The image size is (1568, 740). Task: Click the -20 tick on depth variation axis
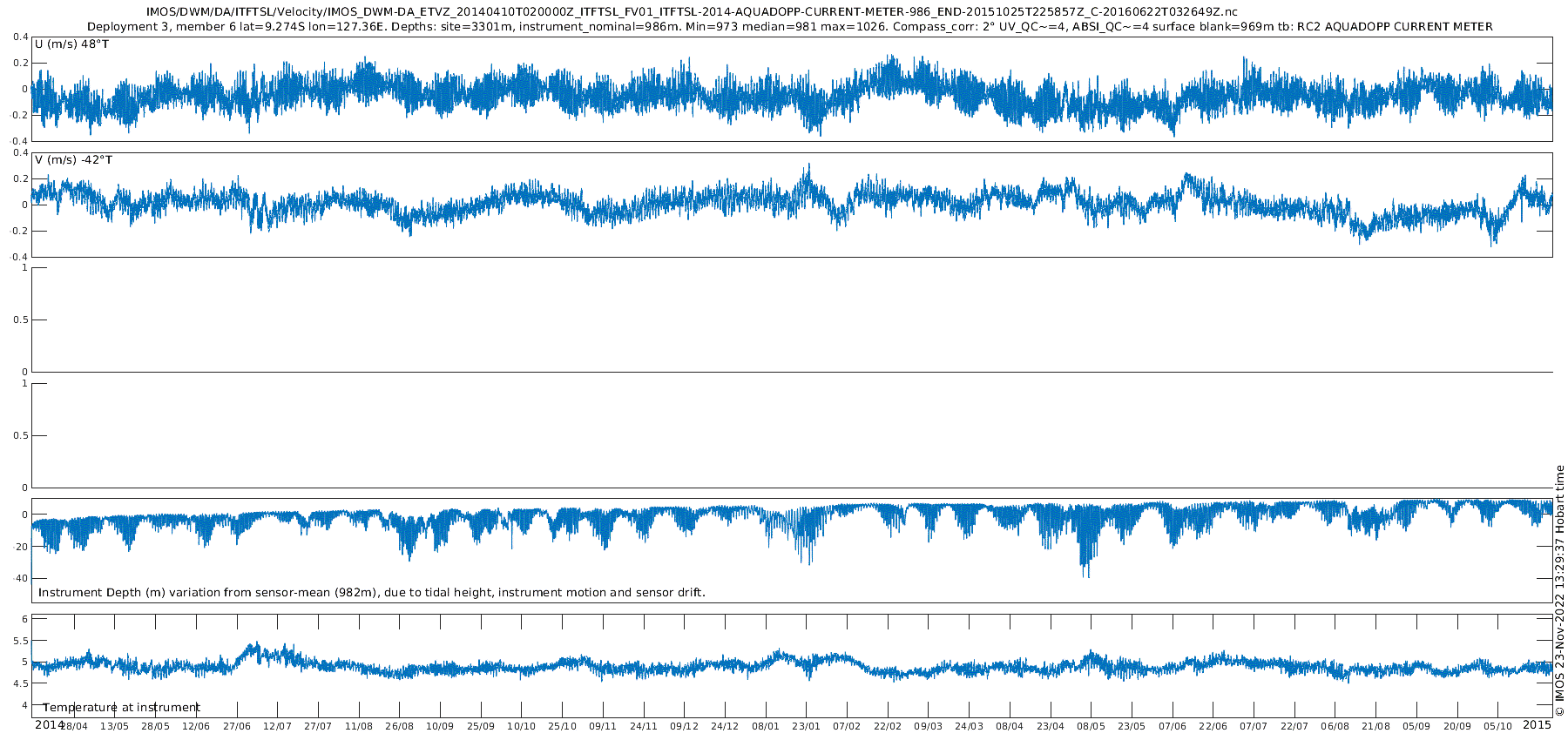coord(21,547)
